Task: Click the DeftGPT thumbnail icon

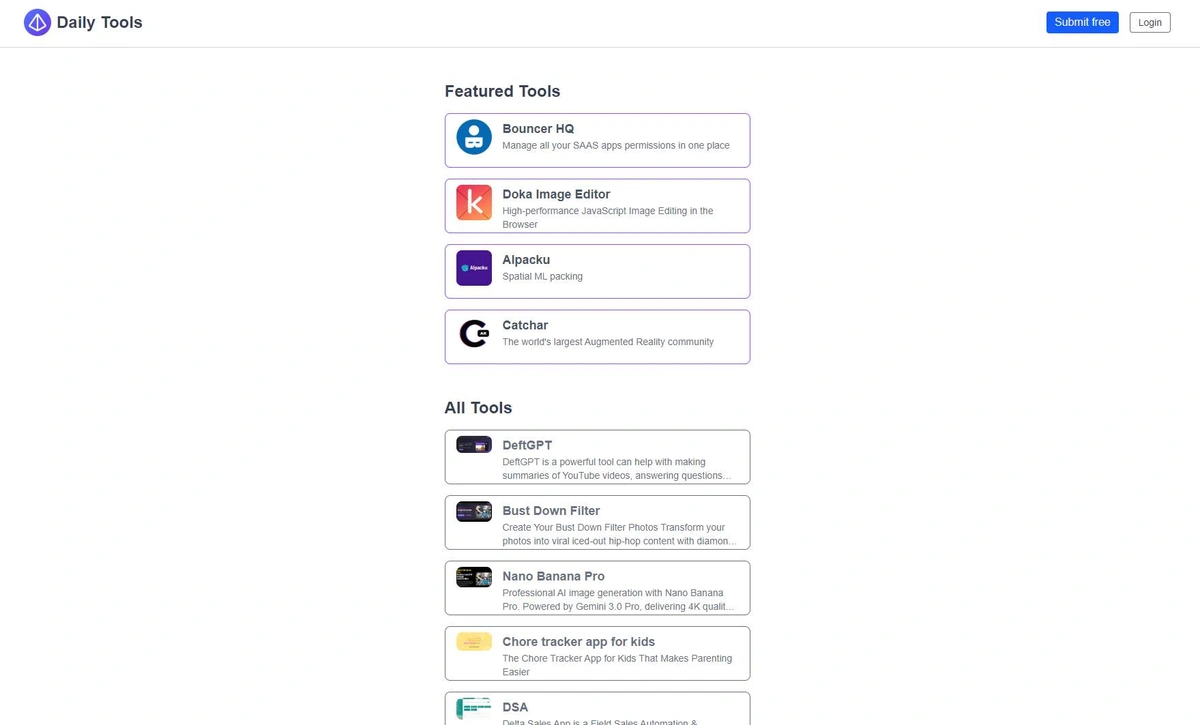Action: [x=473, y=444]
